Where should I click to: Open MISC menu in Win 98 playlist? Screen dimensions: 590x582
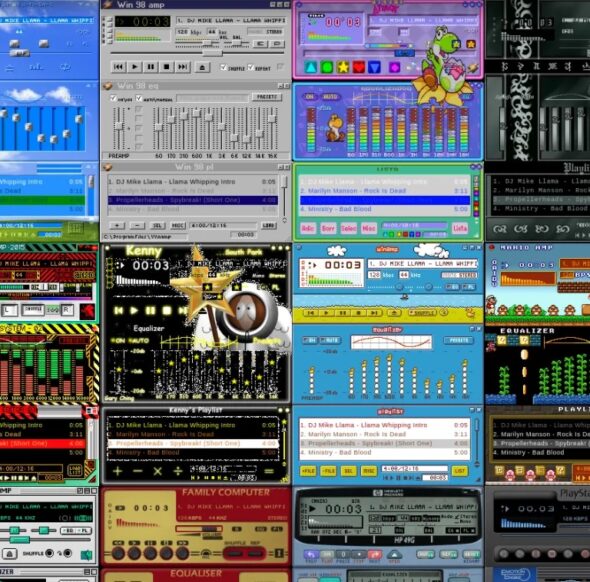(177, 225)
